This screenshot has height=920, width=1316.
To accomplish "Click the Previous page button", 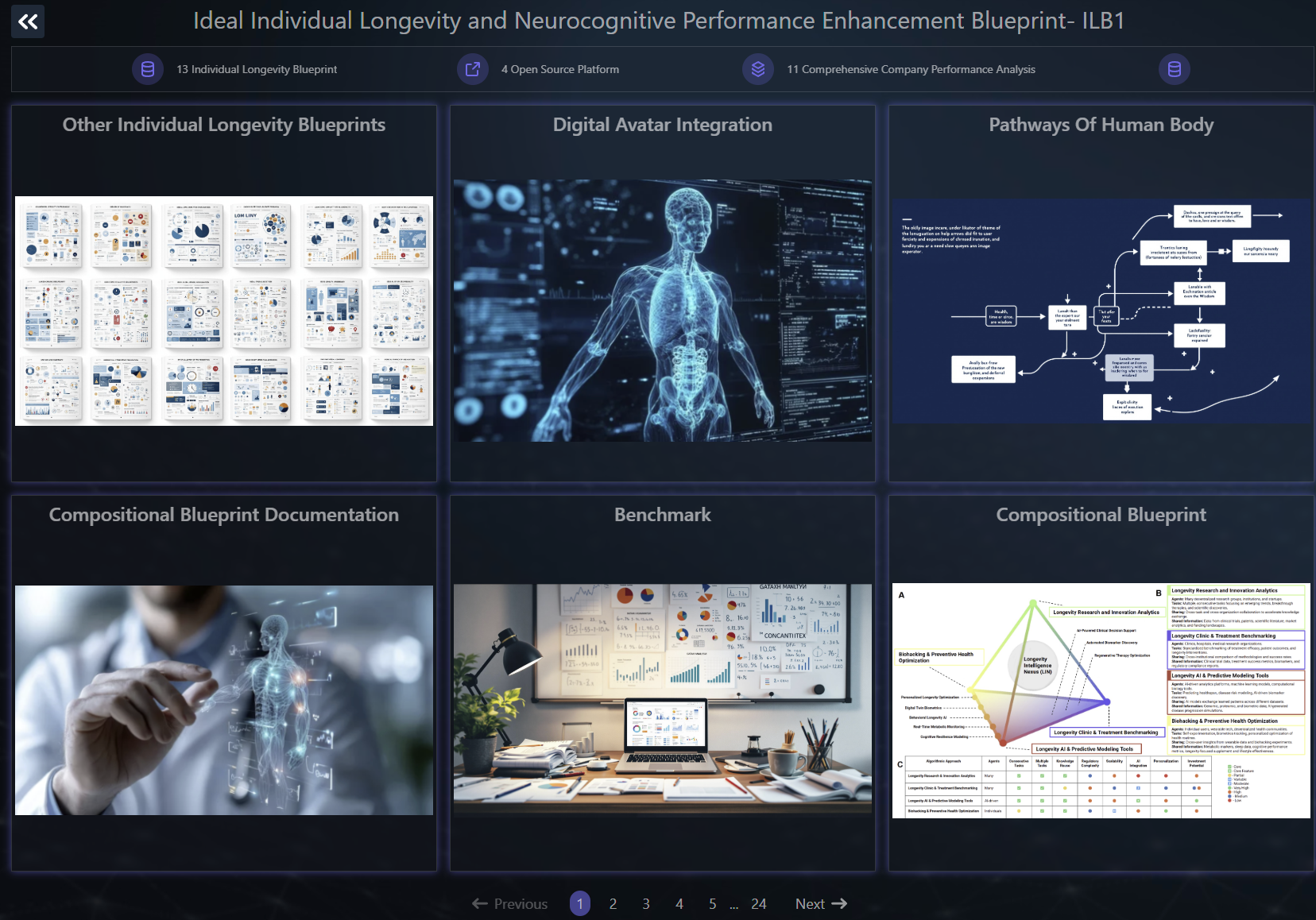I will 509,903.
